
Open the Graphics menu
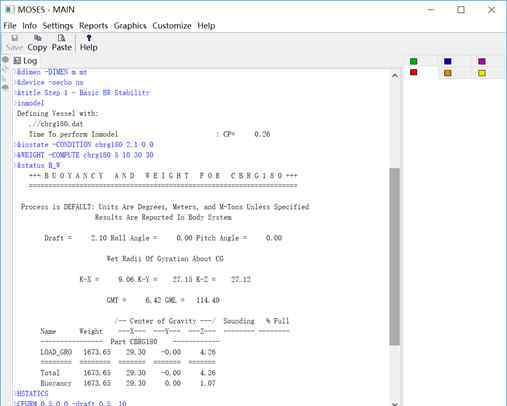pyautogui.click(x=130, y=26)
